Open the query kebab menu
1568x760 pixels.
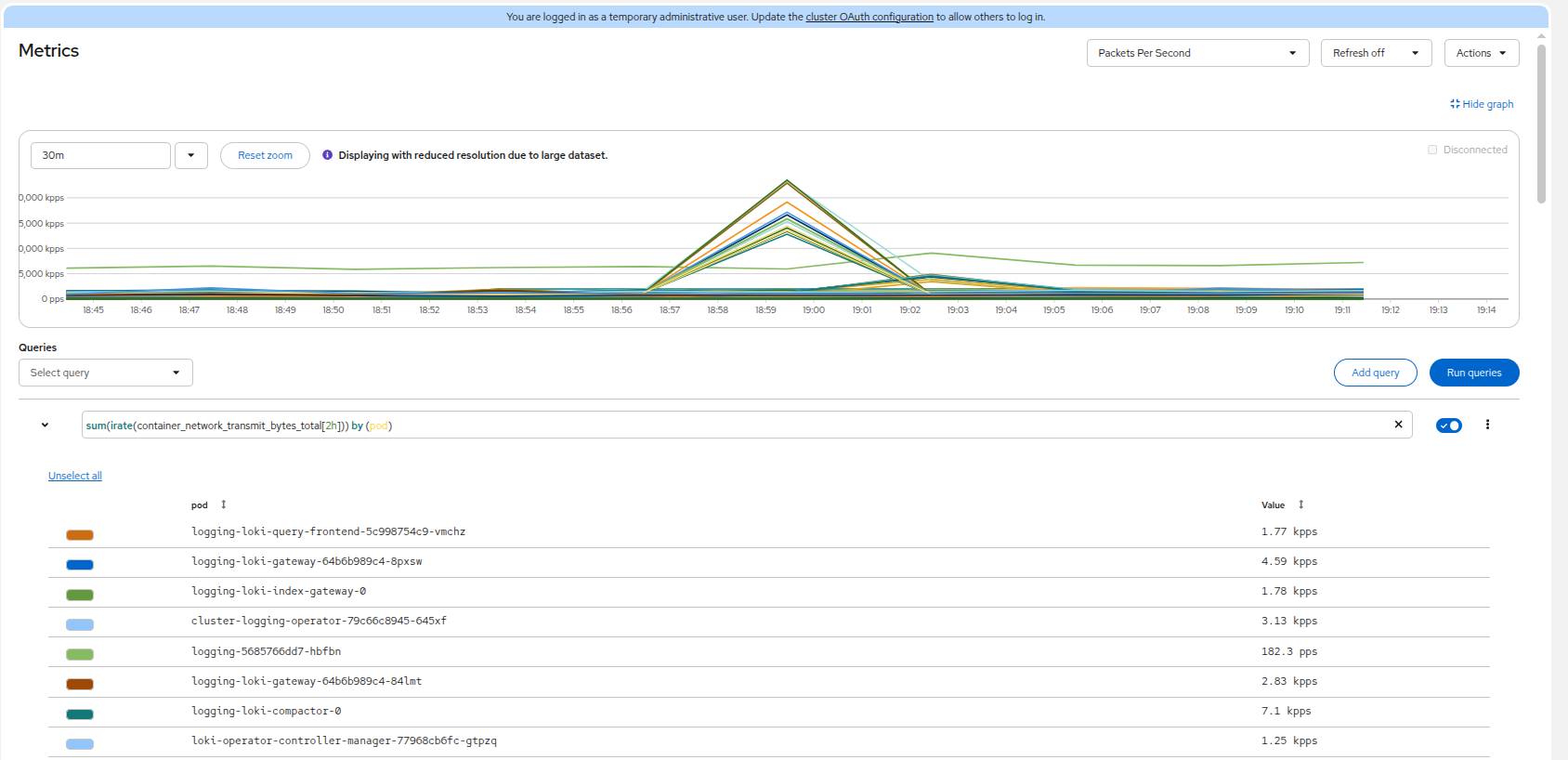(1487, 425)
